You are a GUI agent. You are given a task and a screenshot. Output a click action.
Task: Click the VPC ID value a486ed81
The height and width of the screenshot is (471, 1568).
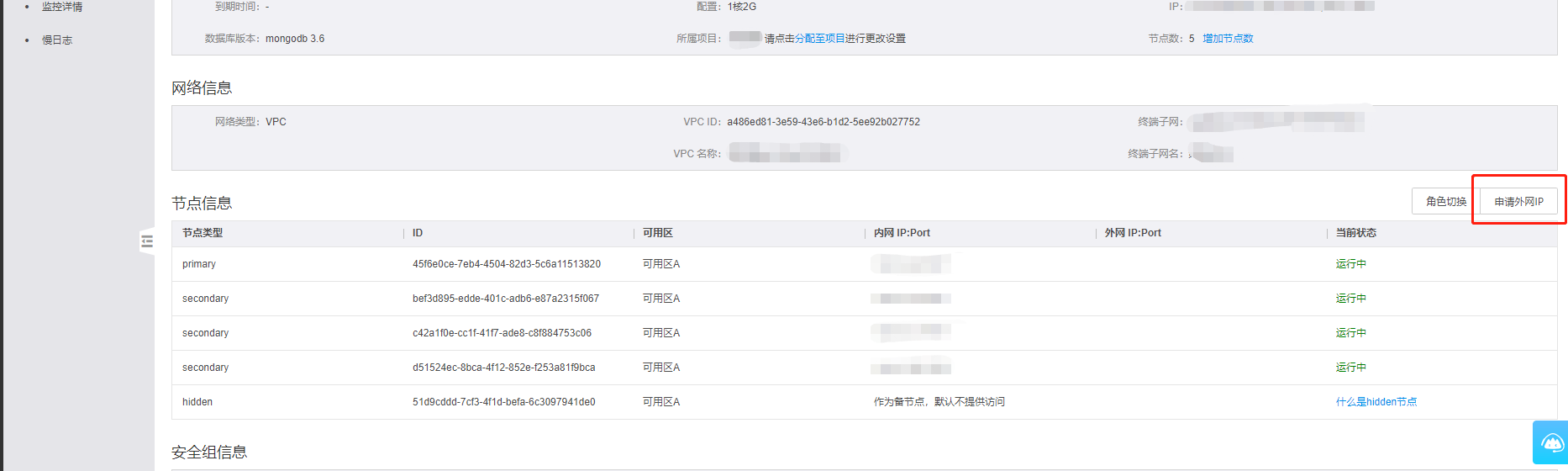(x=823, y=122)
